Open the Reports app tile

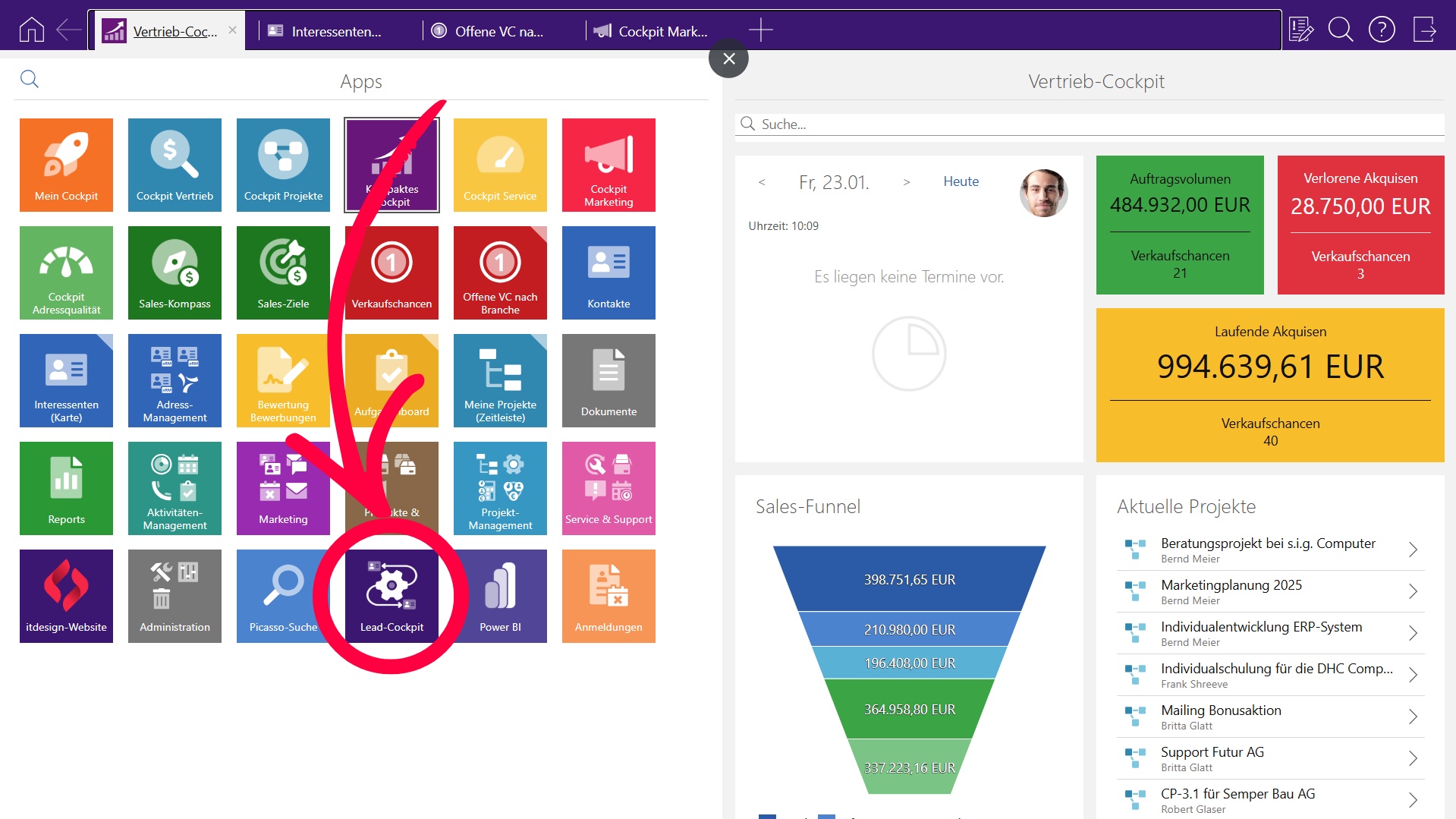pyautogui.click(x=66, y=488)
